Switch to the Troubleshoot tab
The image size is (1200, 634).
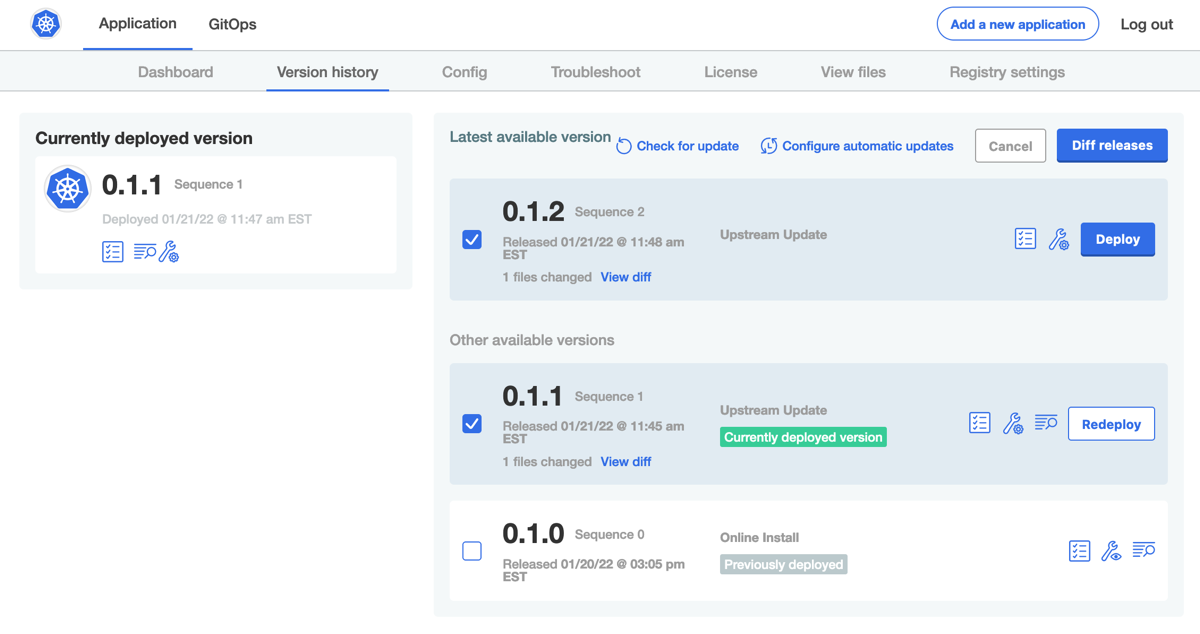pyautogui.click(x=595, y=72)
